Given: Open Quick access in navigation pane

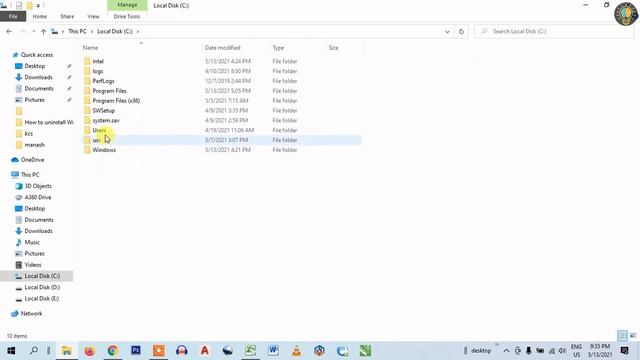Looking at the screenshot, I should [x=37, y=55].
